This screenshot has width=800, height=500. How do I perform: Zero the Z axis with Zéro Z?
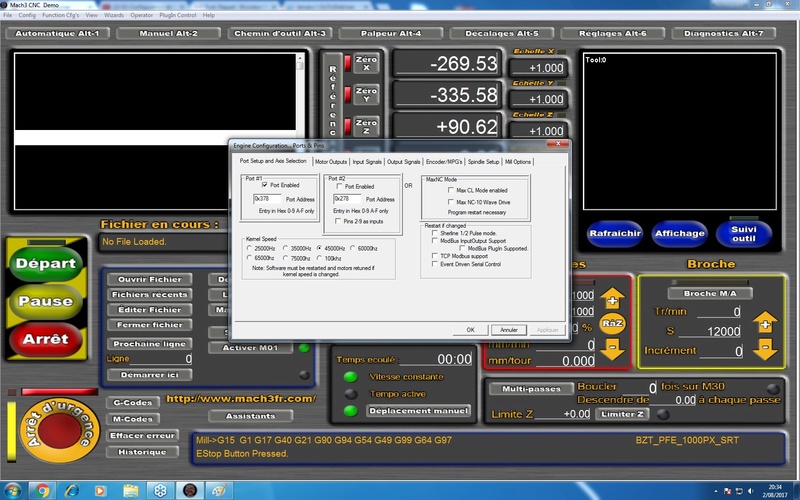366,126
